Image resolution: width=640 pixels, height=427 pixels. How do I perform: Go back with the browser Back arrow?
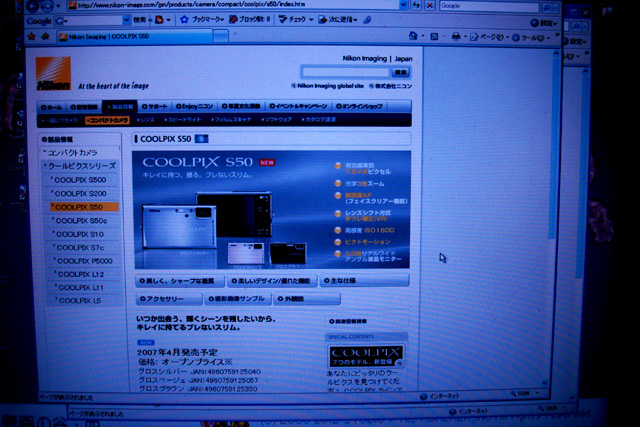pyautogui.click(x=33, y=5)
